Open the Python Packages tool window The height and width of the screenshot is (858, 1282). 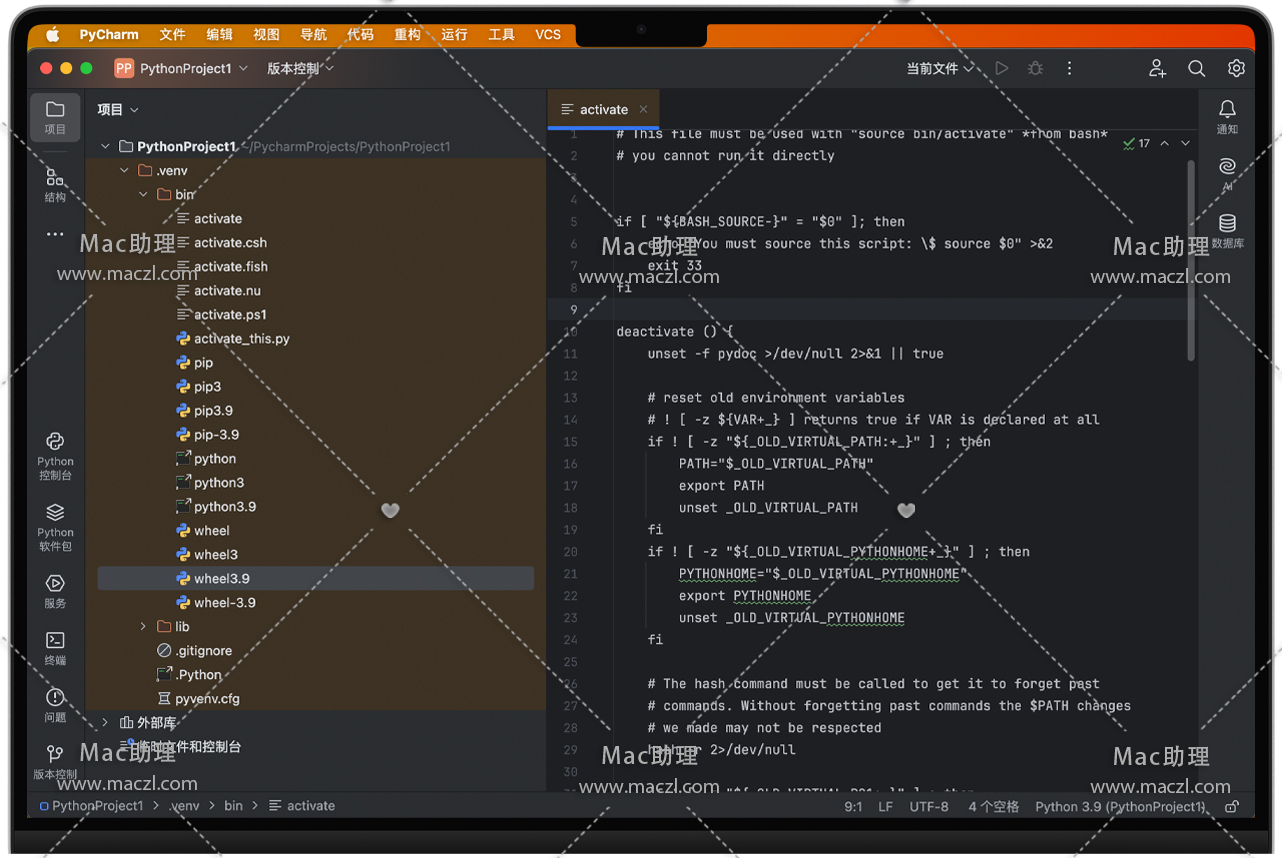pos(55,513)
